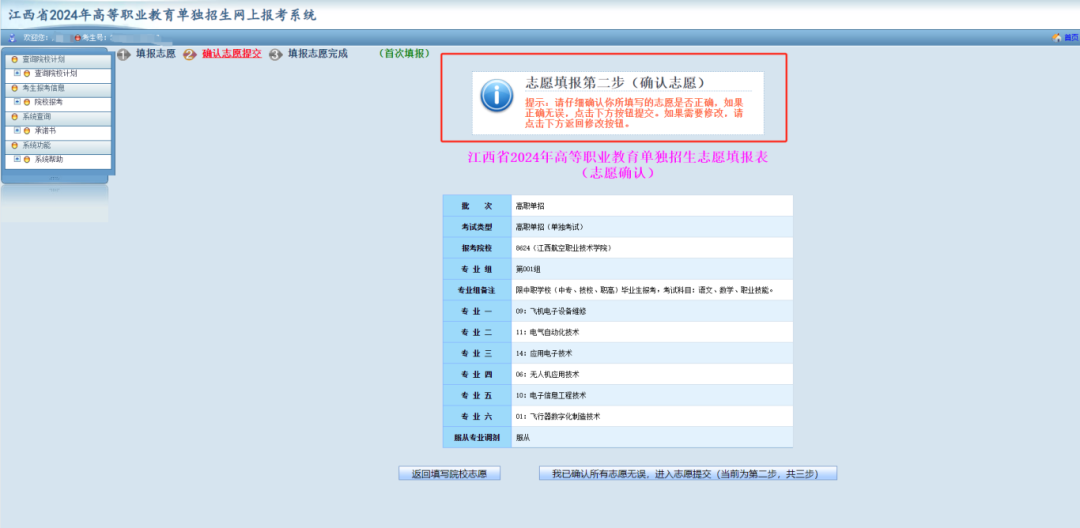Click the 高职单招 batch value

pos(530,206)
